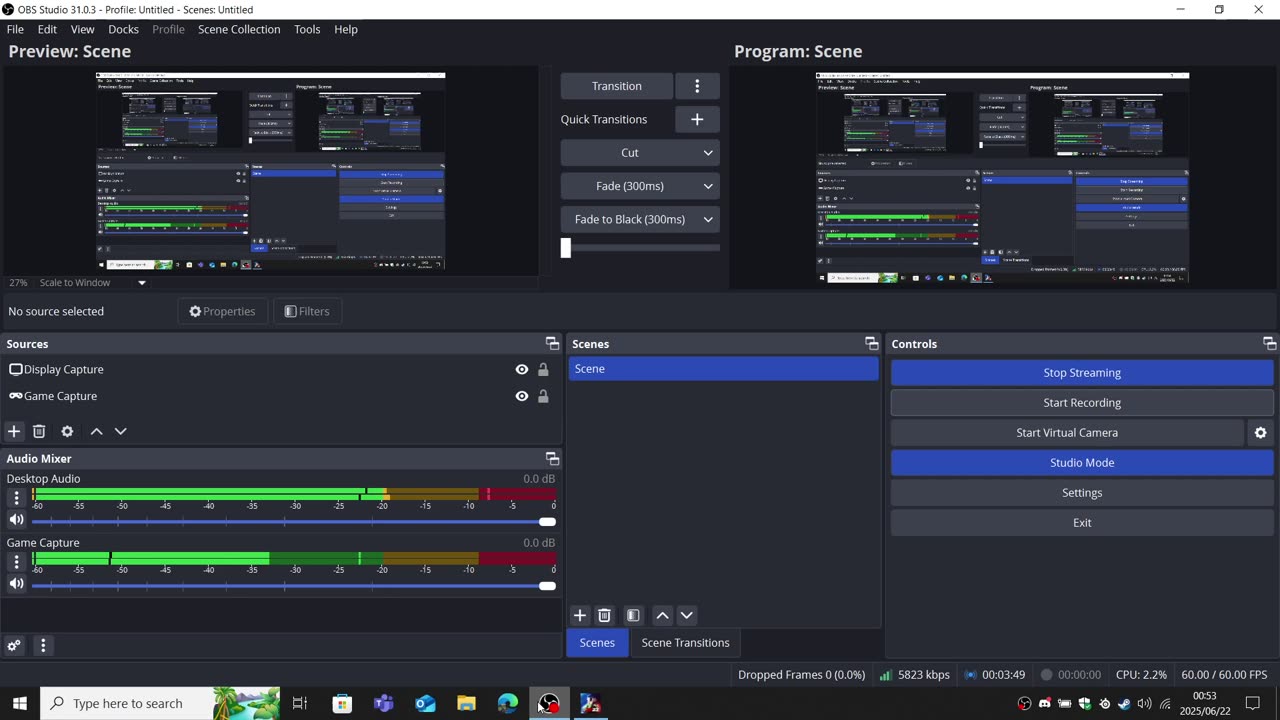The width and height of the screenshot is (1280, 720).
Task: Switch to Scene Transitions tab
Action: [x=685, y=643]
